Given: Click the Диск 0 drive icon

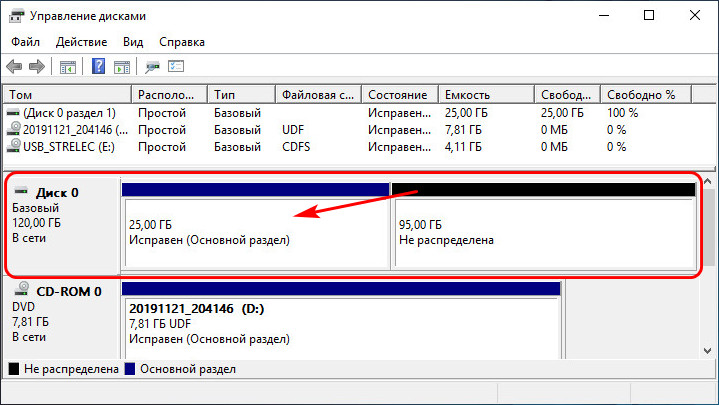Looking at the screenshot, I should (x=21, y=191).
